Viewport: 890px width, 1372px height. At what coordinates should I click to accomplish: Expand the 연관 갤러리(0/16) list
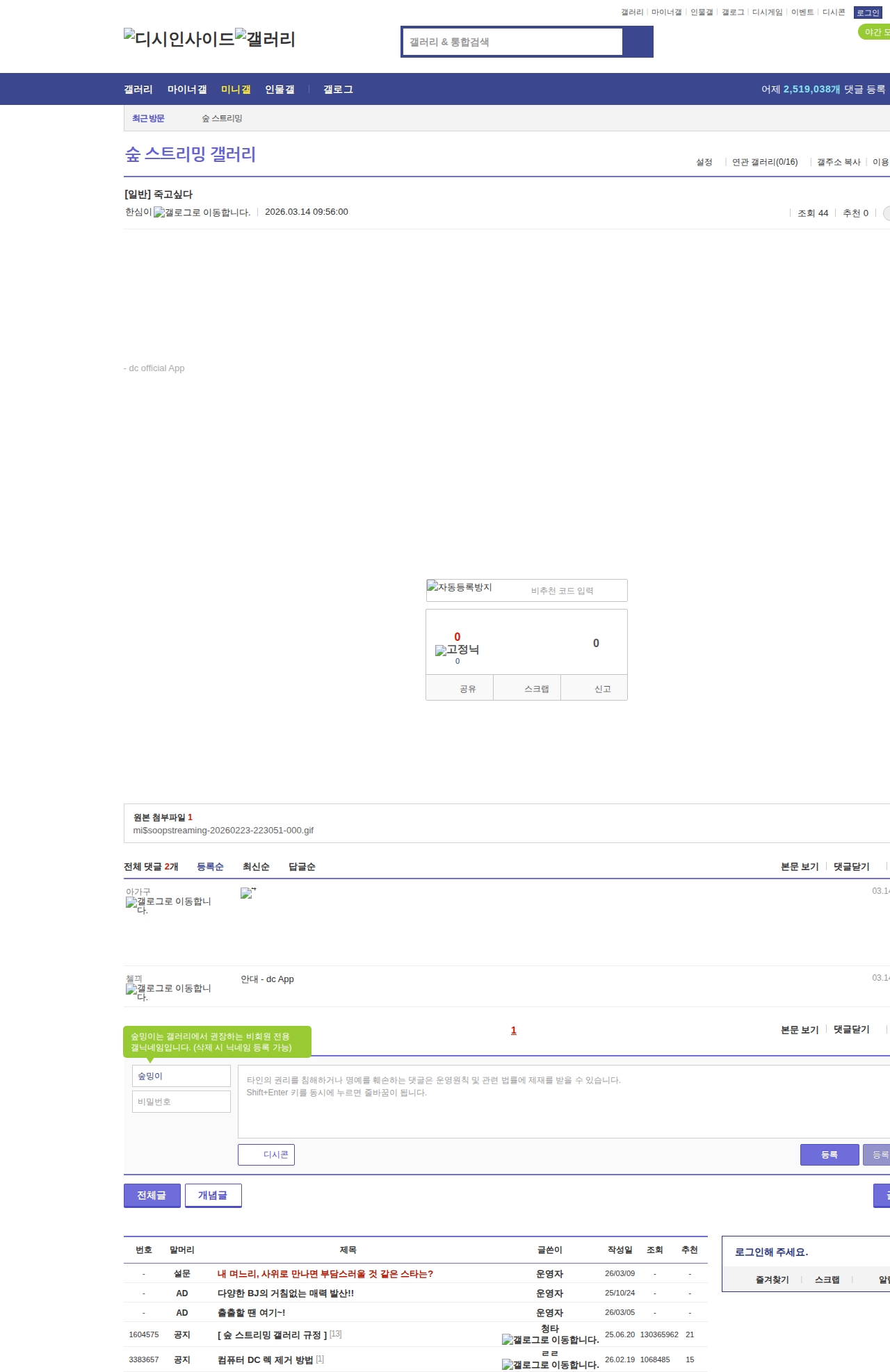[764, 162]
